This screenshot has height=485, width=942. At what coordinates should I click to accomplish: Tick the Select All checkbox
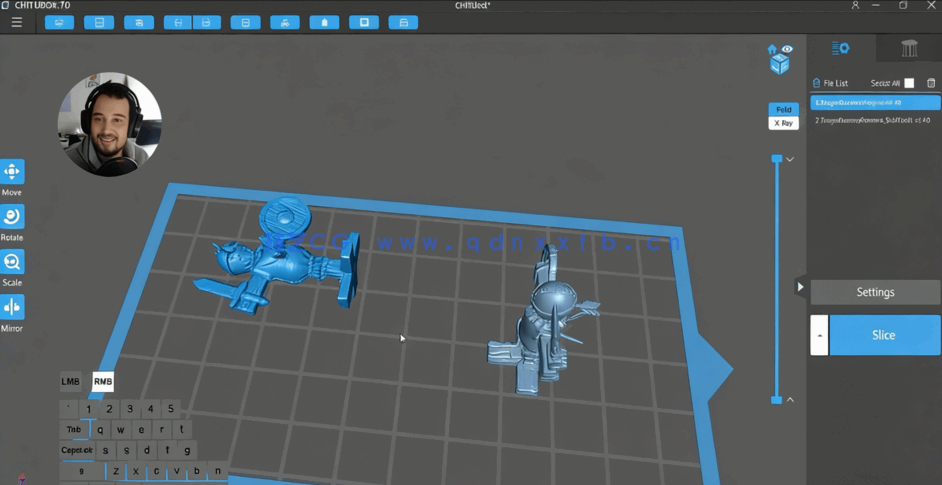tap(909, 83)
